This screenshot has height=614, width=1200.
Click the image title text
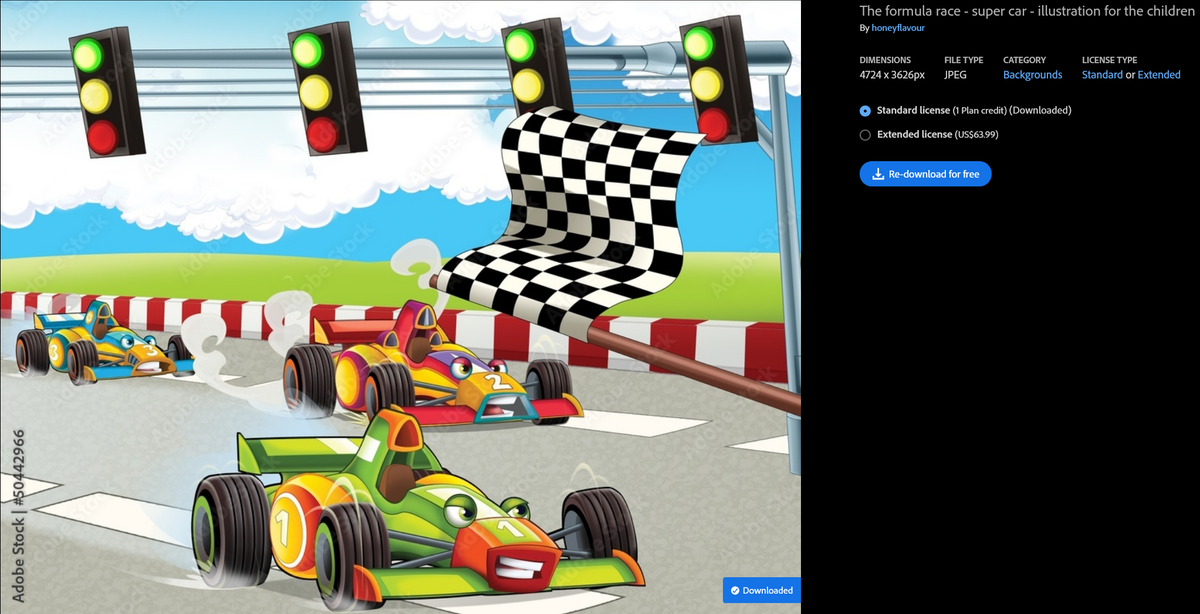pyautogui.click(x=1027, y=11)
